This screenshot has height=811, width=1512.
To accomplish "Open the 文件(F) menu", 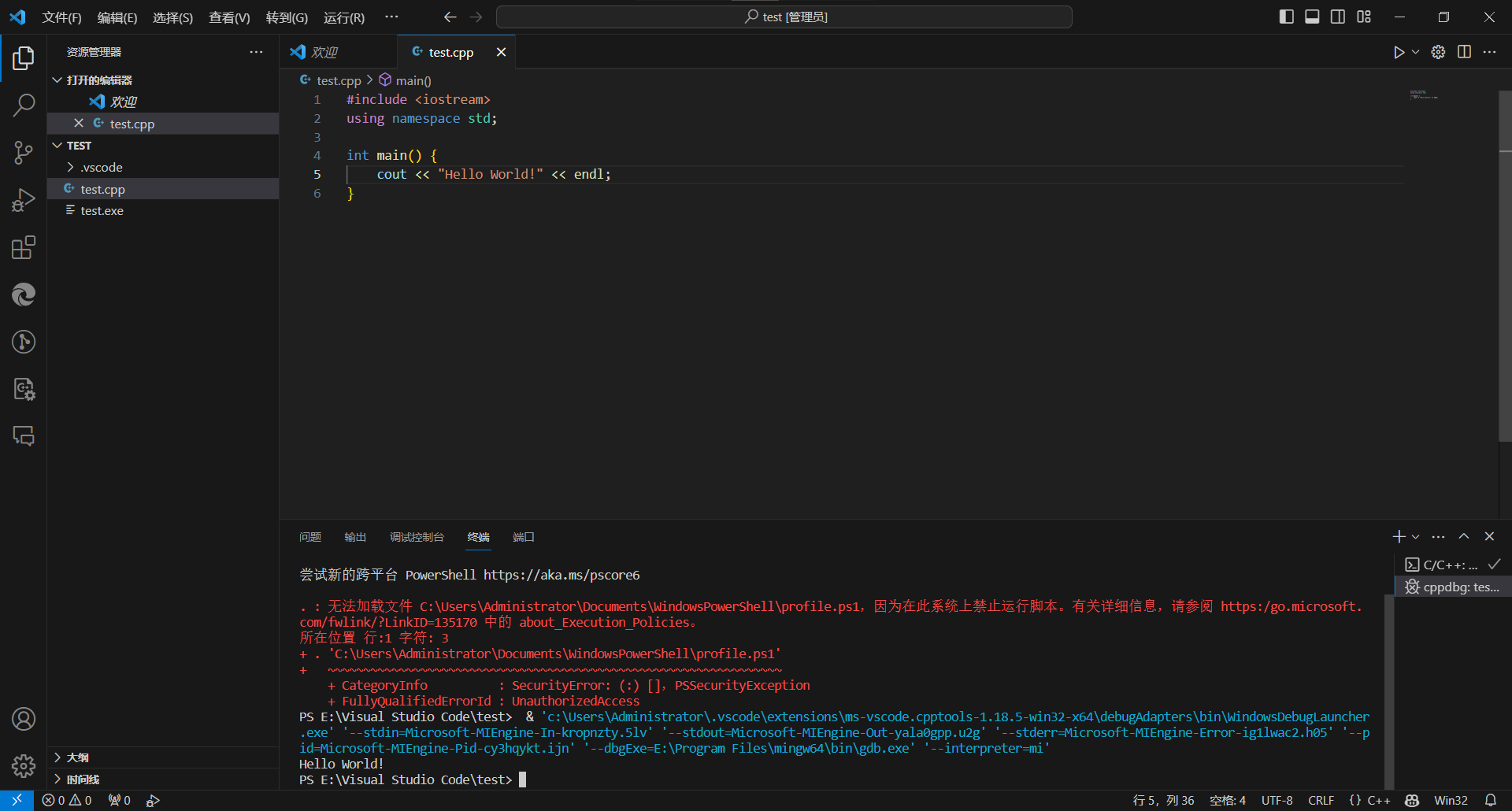I will (61, 17).
